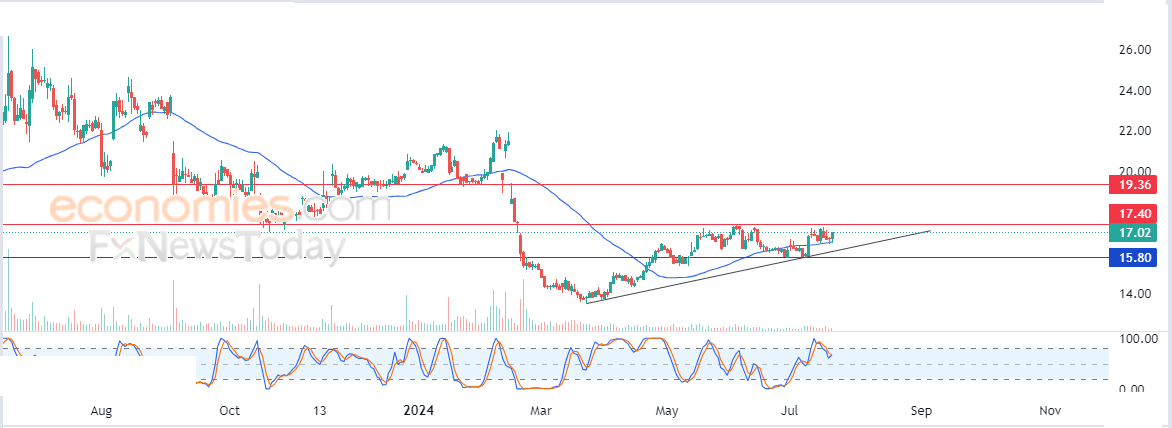Viewport: 1172px width, 428px height.
Task: Click the Aug label on time axis
Action: click(x=101, y=411)
